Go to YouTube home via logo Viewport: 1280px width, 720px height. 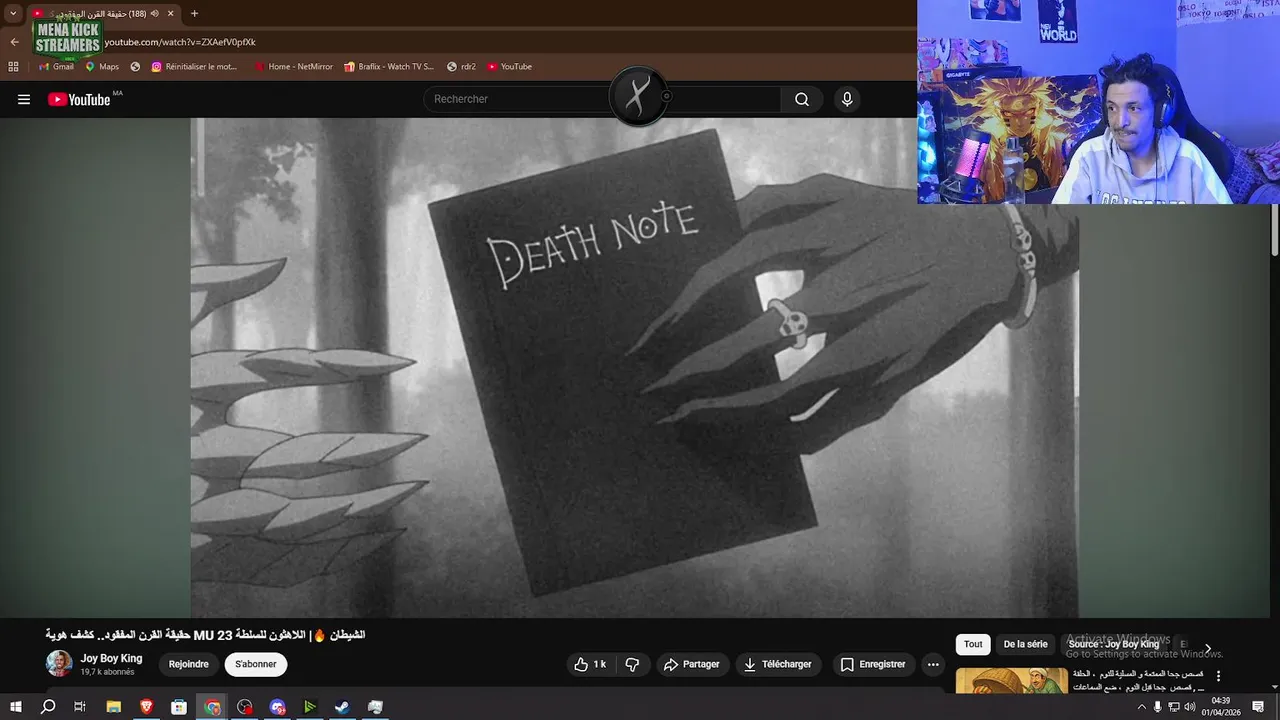point(79,99)
